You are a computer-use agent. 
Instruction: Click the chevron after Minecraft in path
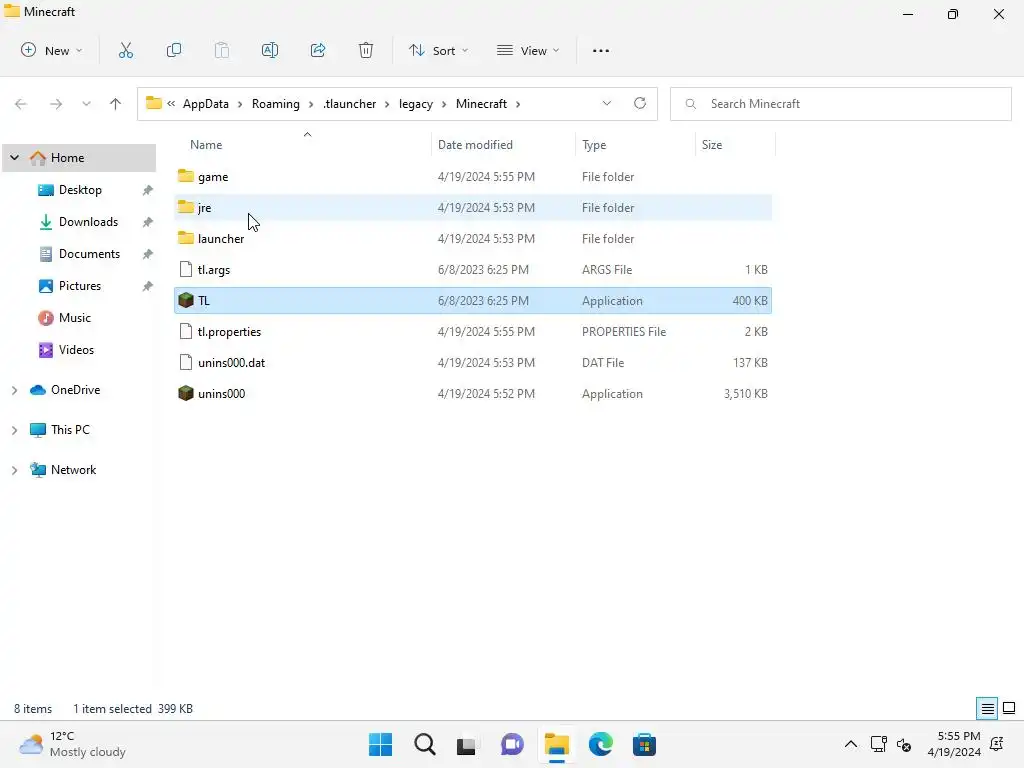[518, 104]
